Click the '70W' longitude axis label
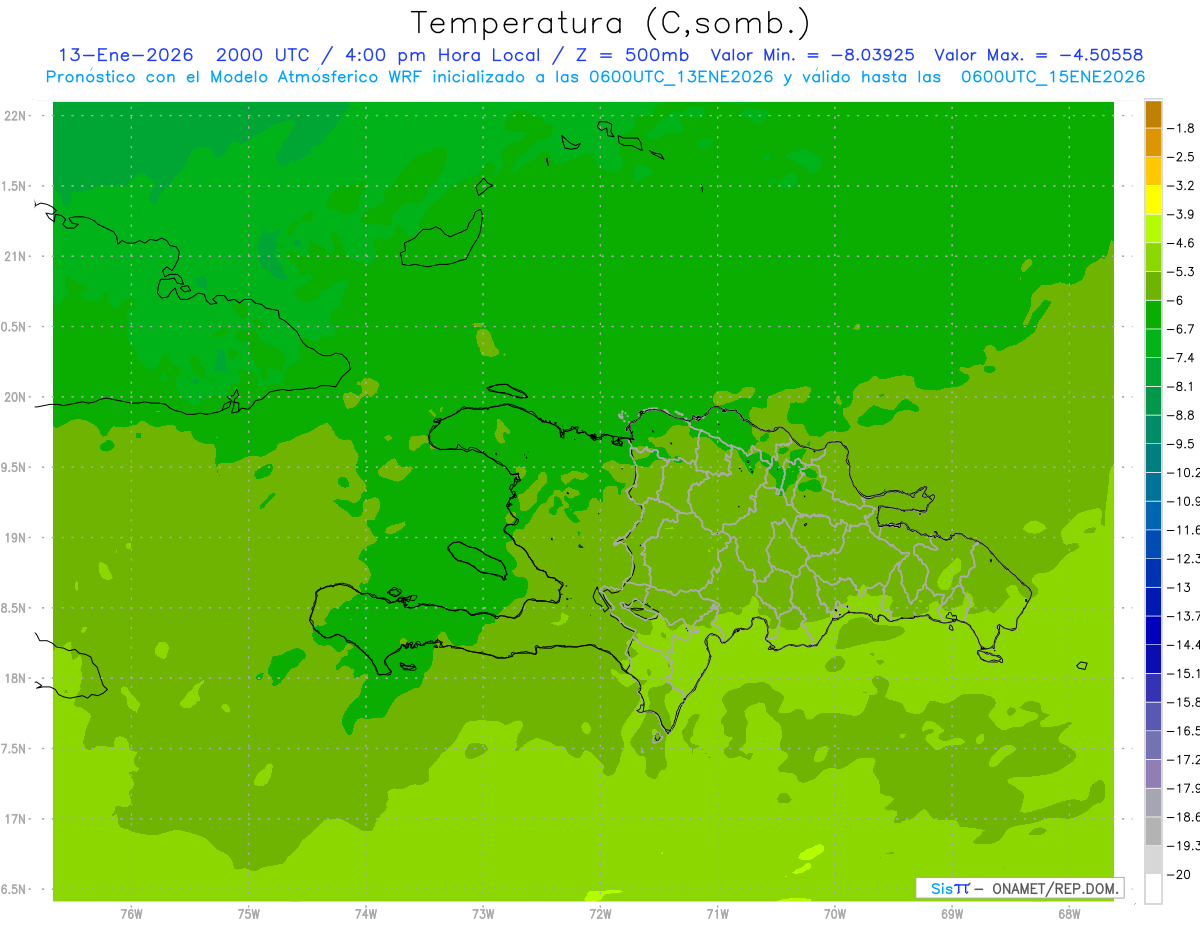 (x=835, y=914)
